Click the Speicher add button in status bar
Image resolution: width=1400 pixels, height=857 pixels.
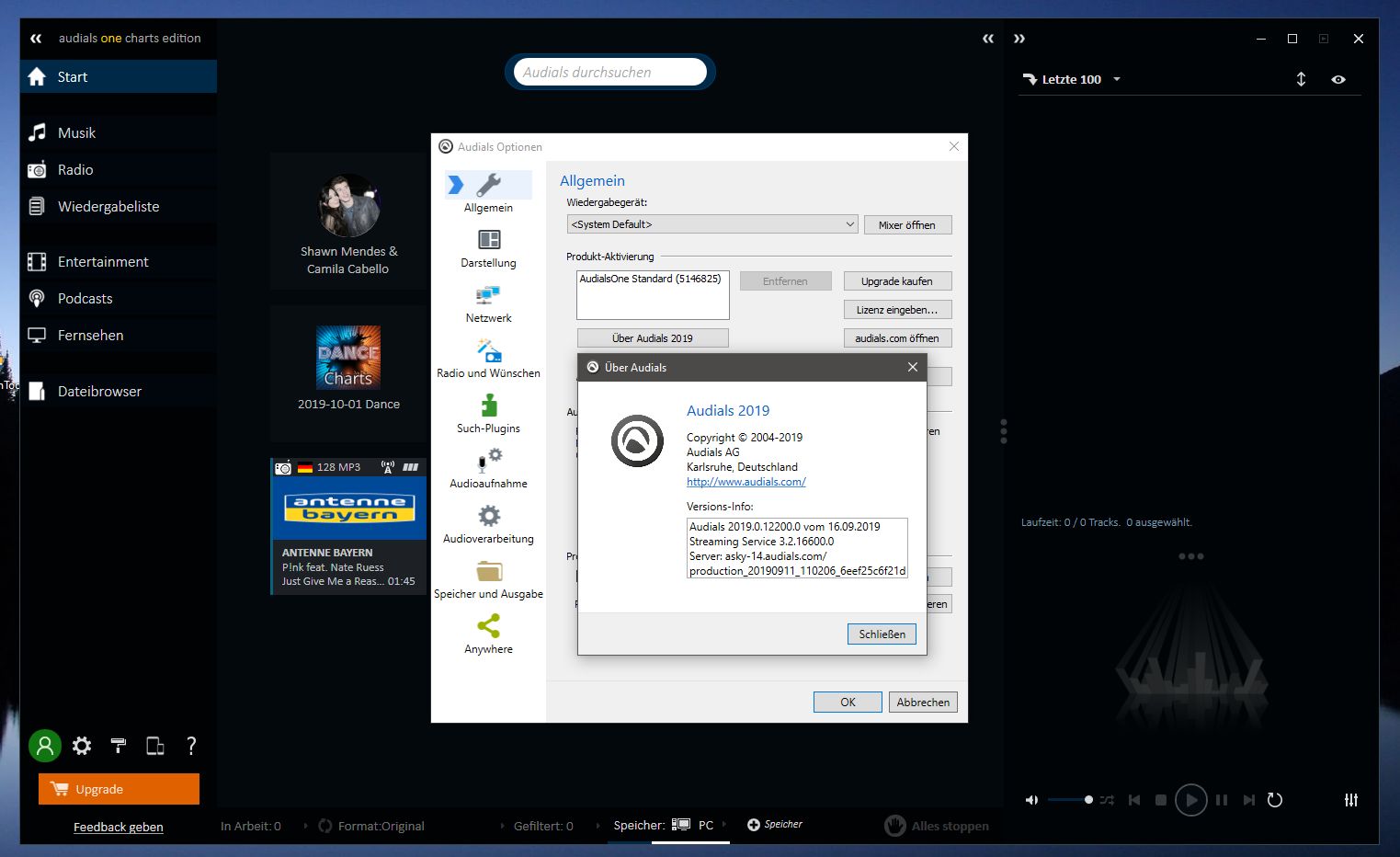click(775, 825)
